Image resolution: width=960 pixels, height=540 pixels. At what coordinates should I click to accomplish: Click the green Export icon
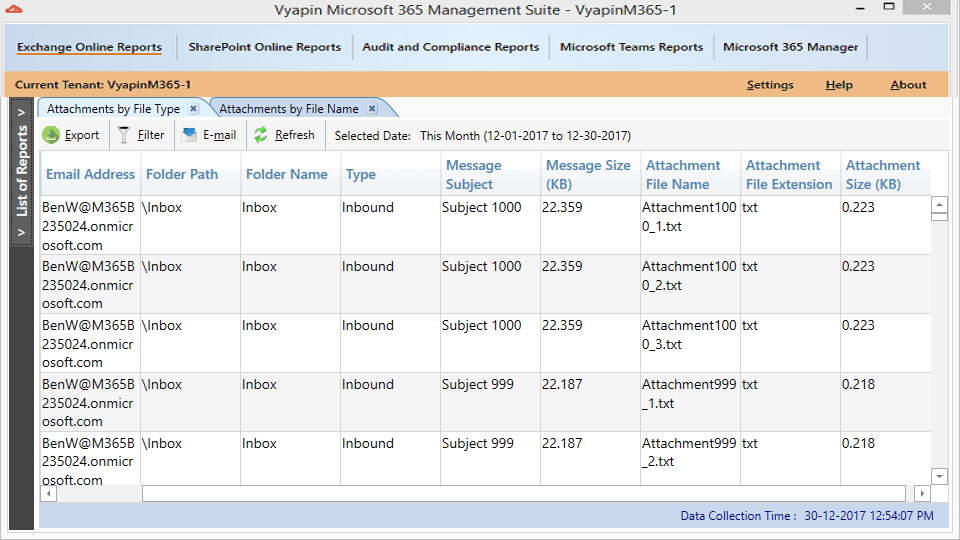[x=51, y=135]
